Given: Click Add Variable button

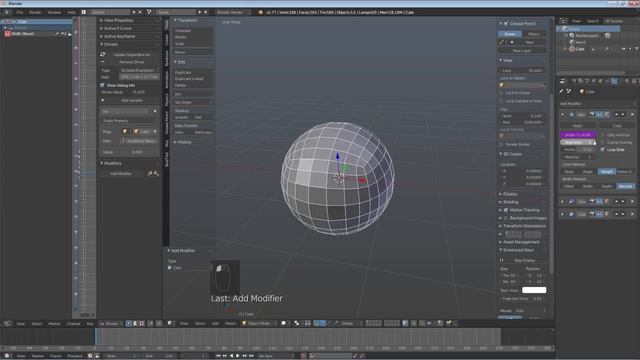Looking at the screenshot, I should [x=132, y=100].
